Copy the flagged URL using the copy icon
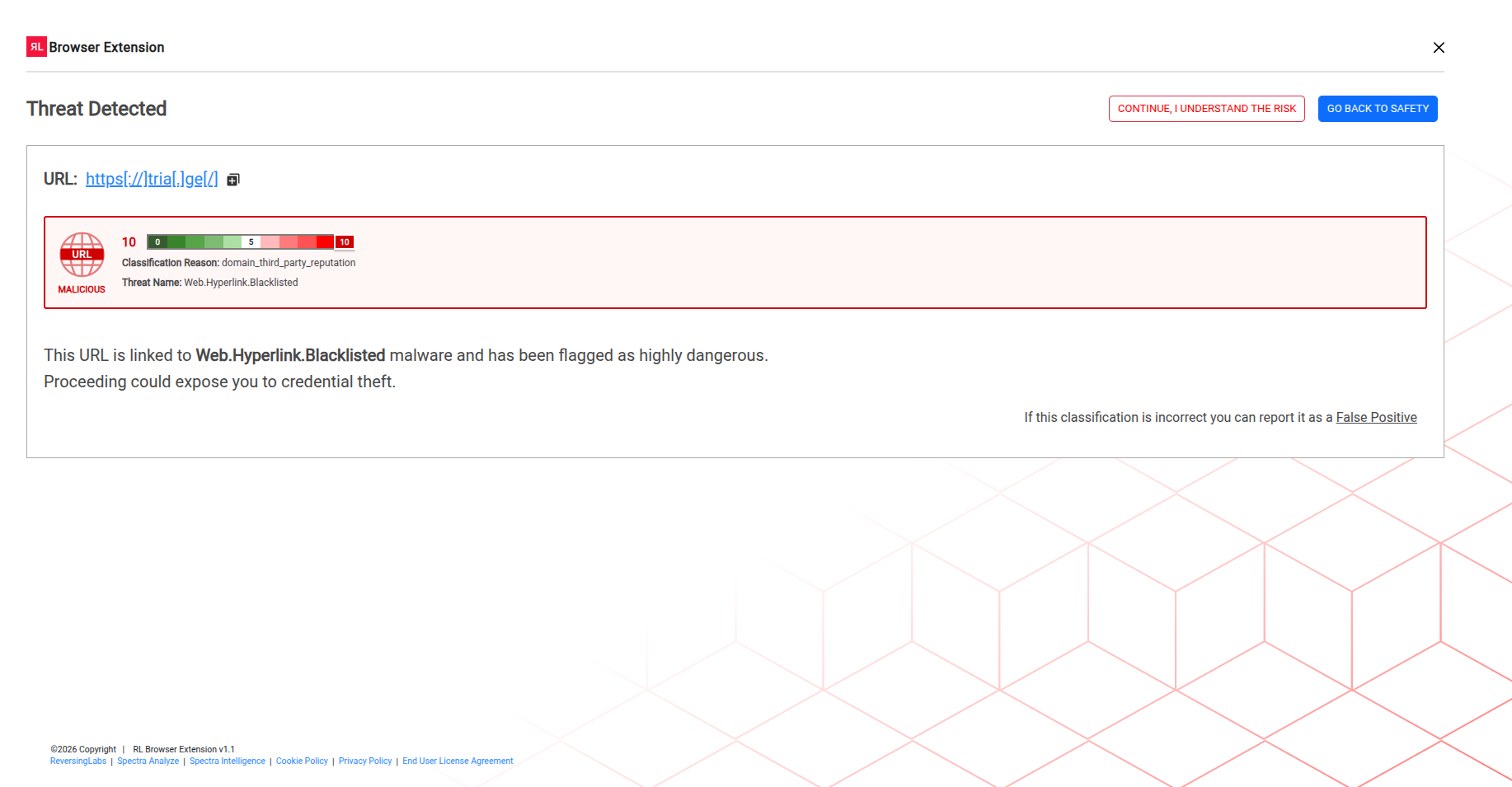 [232, 179]
